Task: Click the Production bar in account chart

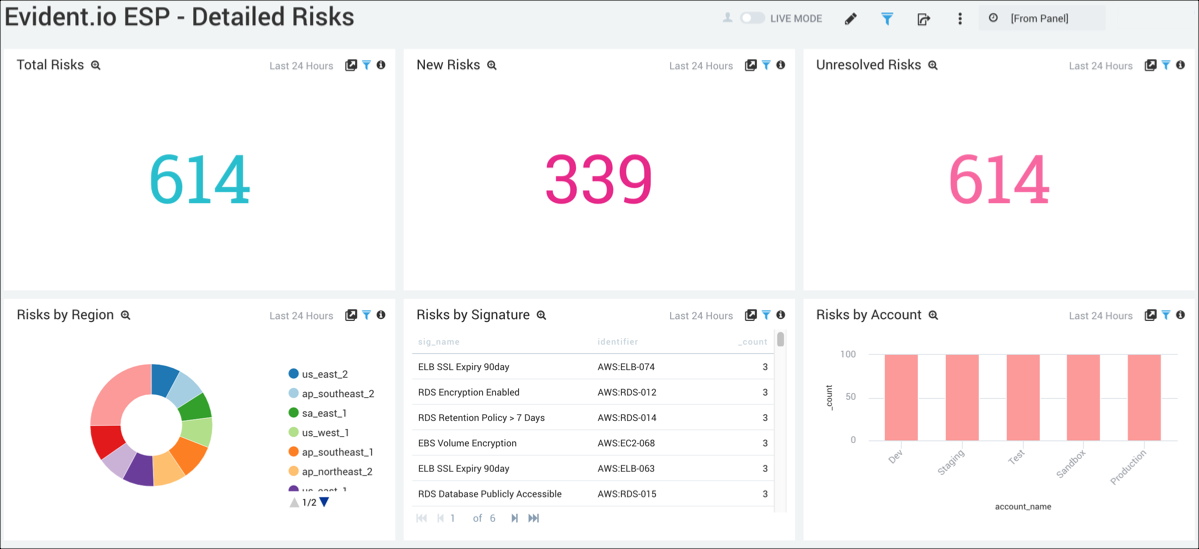Action: [1144, 397]
